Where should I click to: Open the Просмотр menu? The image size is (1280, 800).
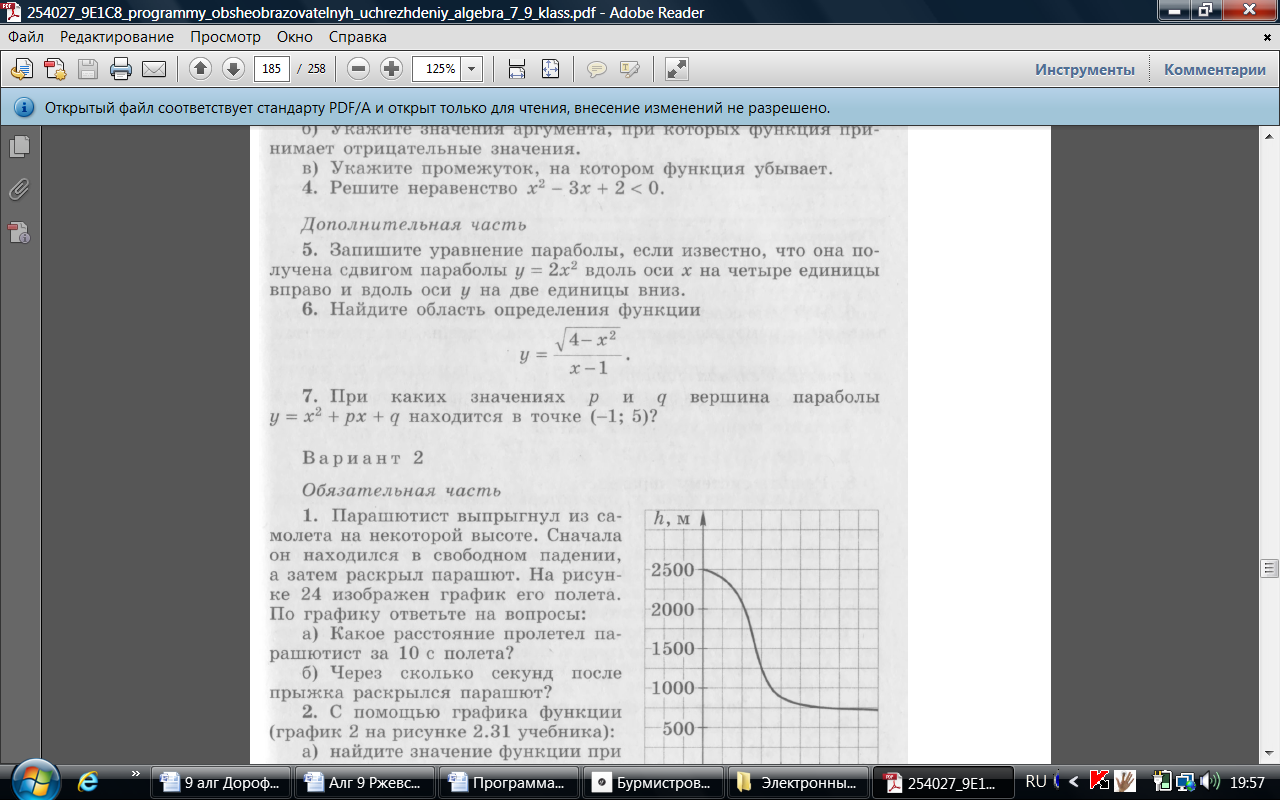225,36
